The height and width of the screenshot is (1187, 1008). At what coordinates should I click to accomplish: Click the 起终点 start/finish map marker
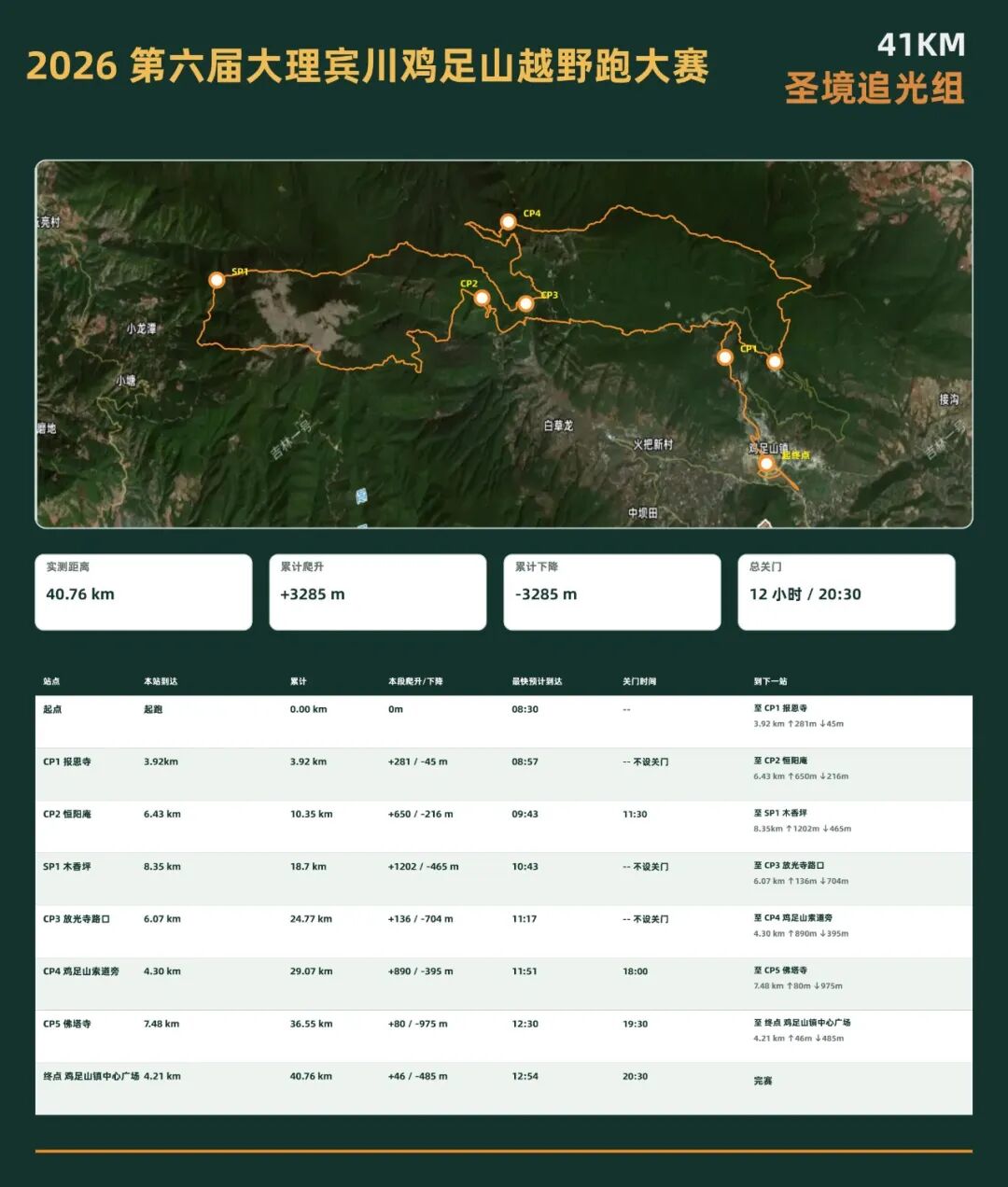(x=766, y=464)
